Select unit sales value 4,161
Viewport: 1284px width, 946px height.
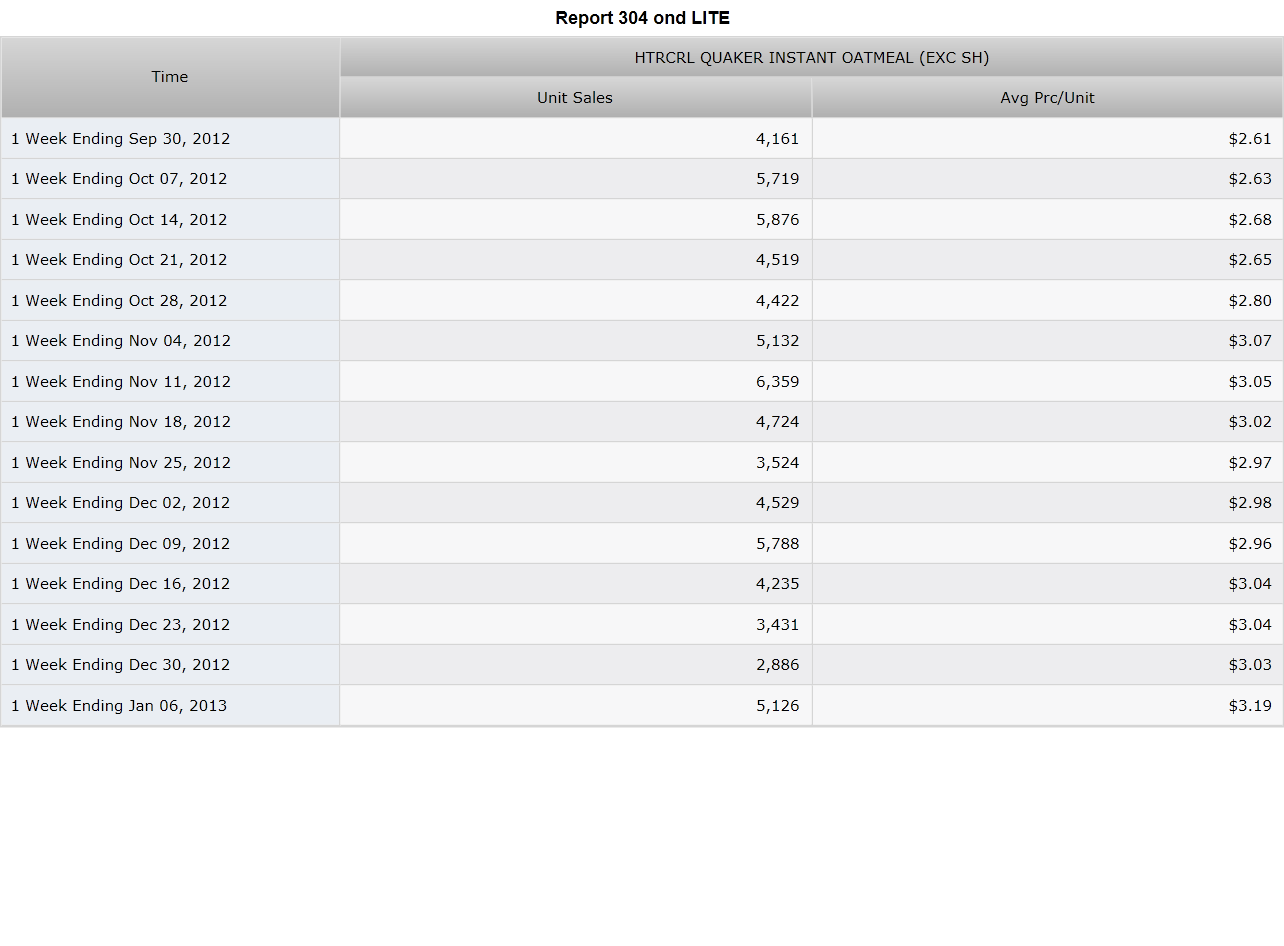click(777, 139)
